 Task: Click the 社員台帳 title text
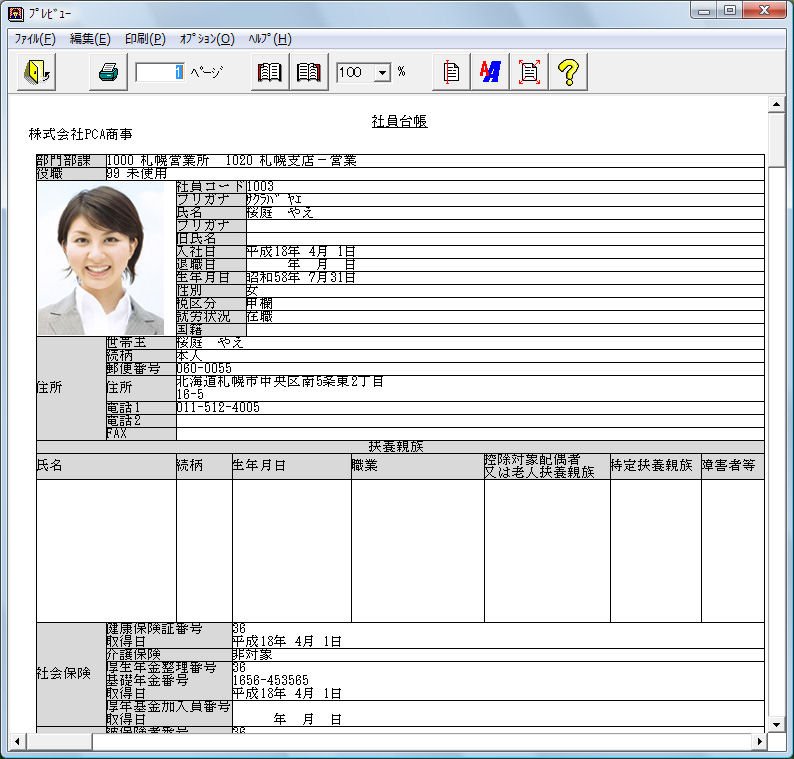coord(399,122)
